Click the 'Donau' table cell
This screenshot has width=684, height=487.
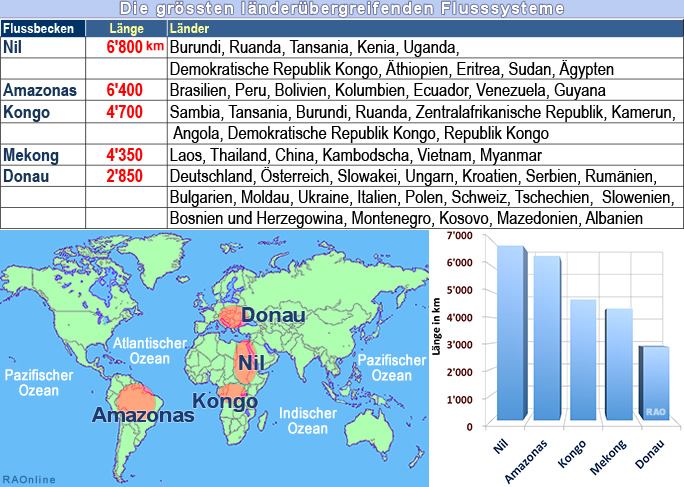point(43,176)
